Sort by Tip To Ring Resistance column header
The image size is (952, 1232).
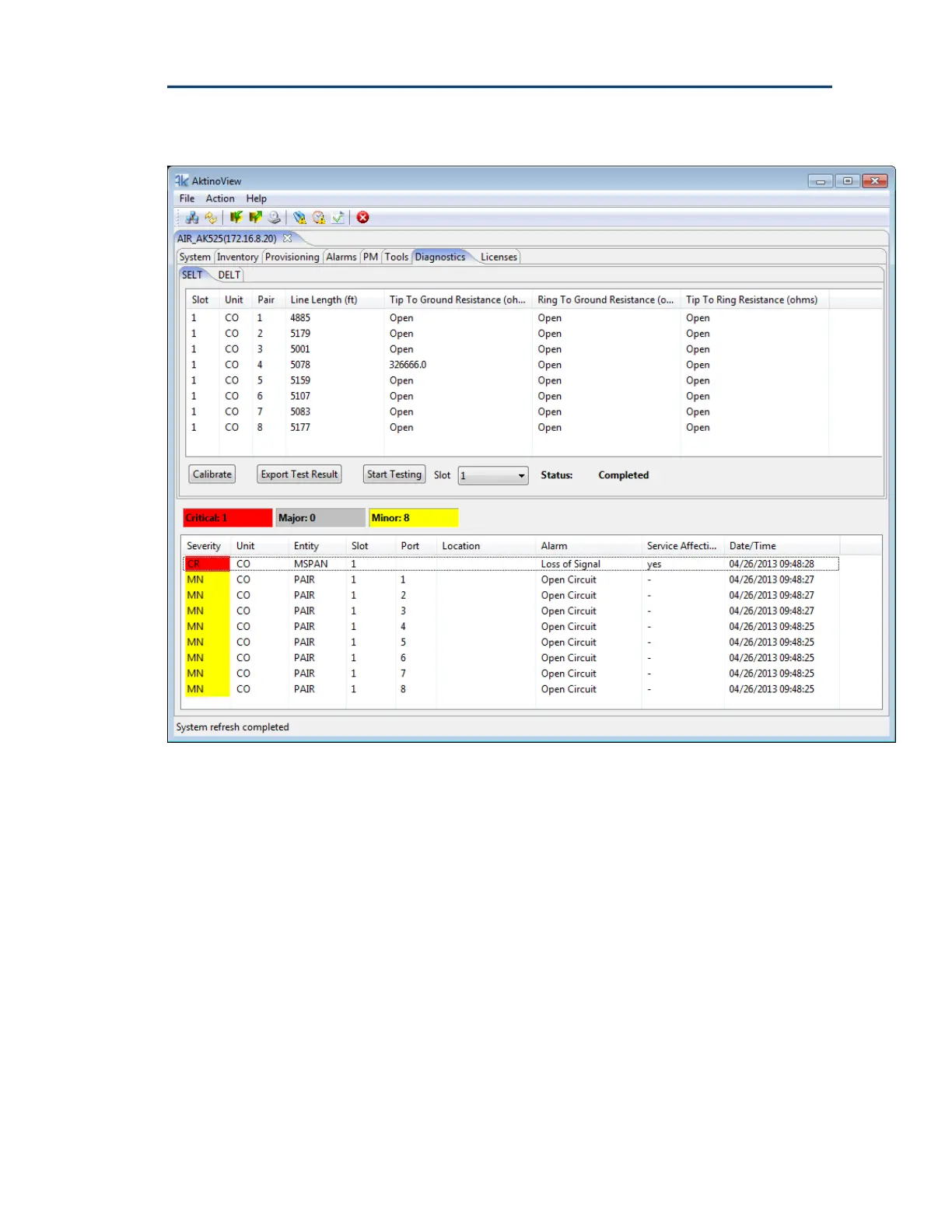click(754, 299)
